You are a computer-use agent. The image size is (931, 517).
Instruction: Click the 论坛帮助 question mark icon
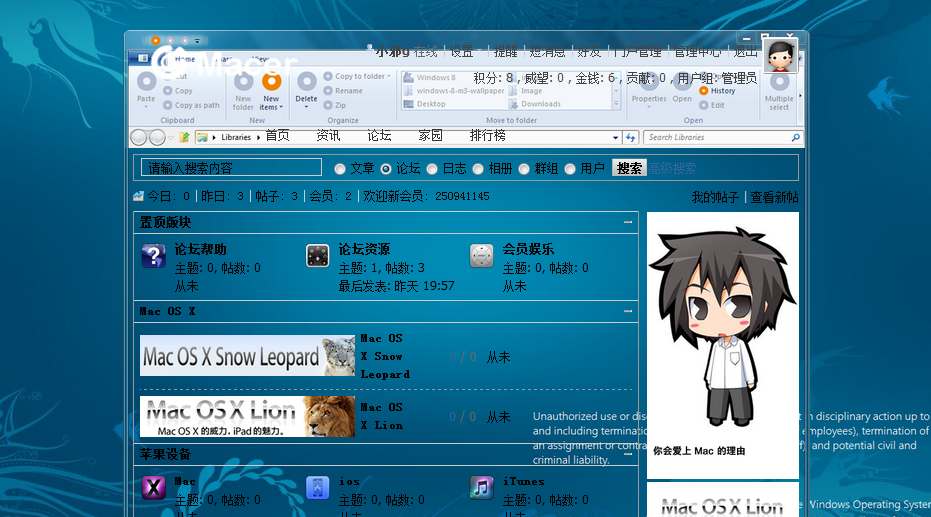pyautogui.click(x=153, y=256)
